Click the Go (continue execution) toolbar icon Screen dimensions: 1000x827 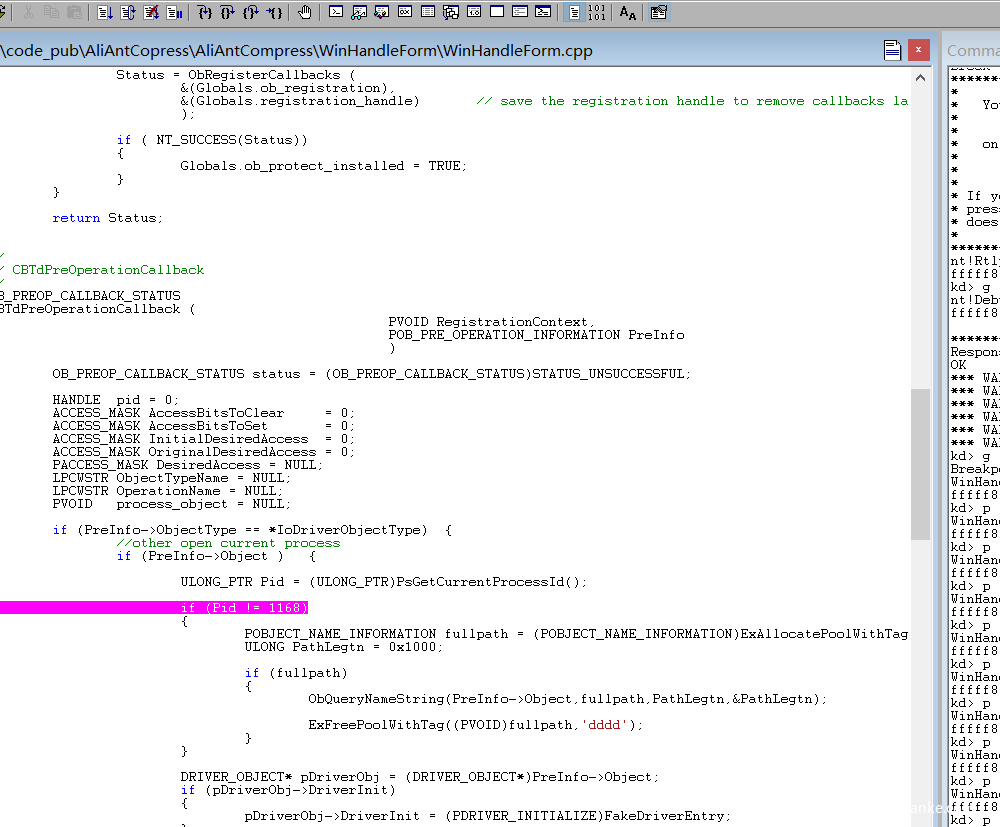click(105, 13)
